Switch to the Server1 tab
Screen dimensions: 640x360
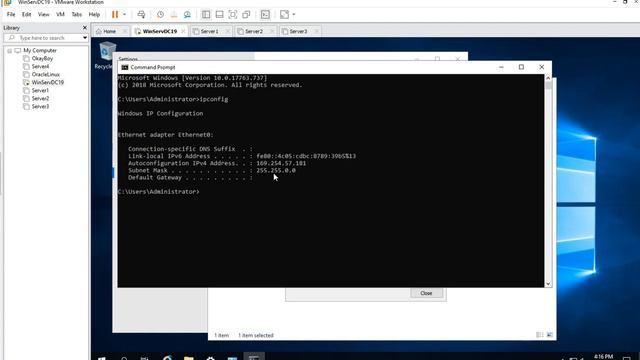(x=209, y=31)
